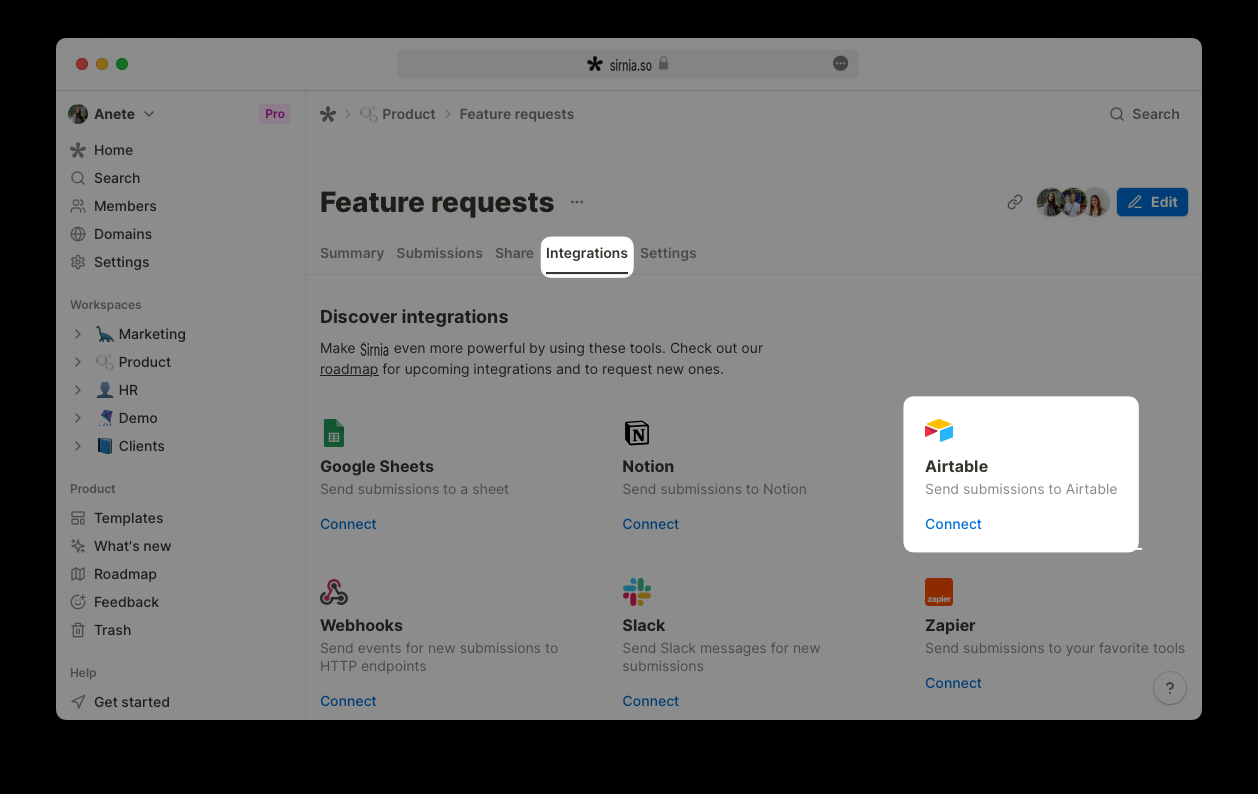Click the Zapier logo
Image resolution: width=1258 pixels, height=794 pixels.
(939, 592)
